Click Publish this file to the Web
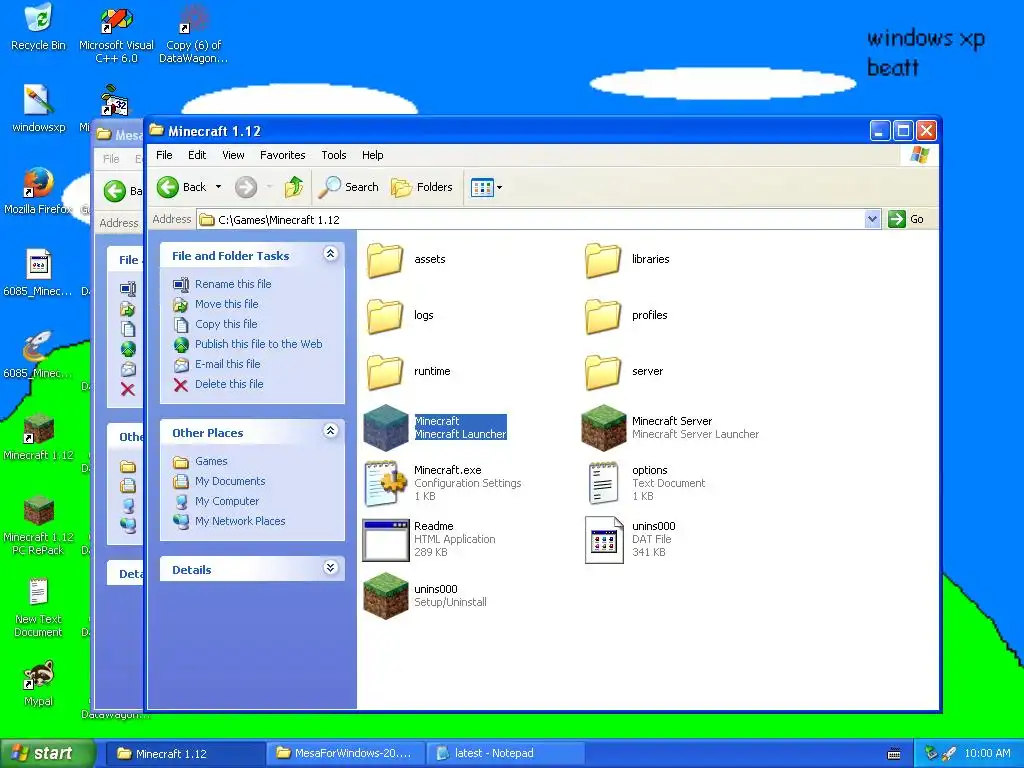The image size is (1024, 768). 259,344
